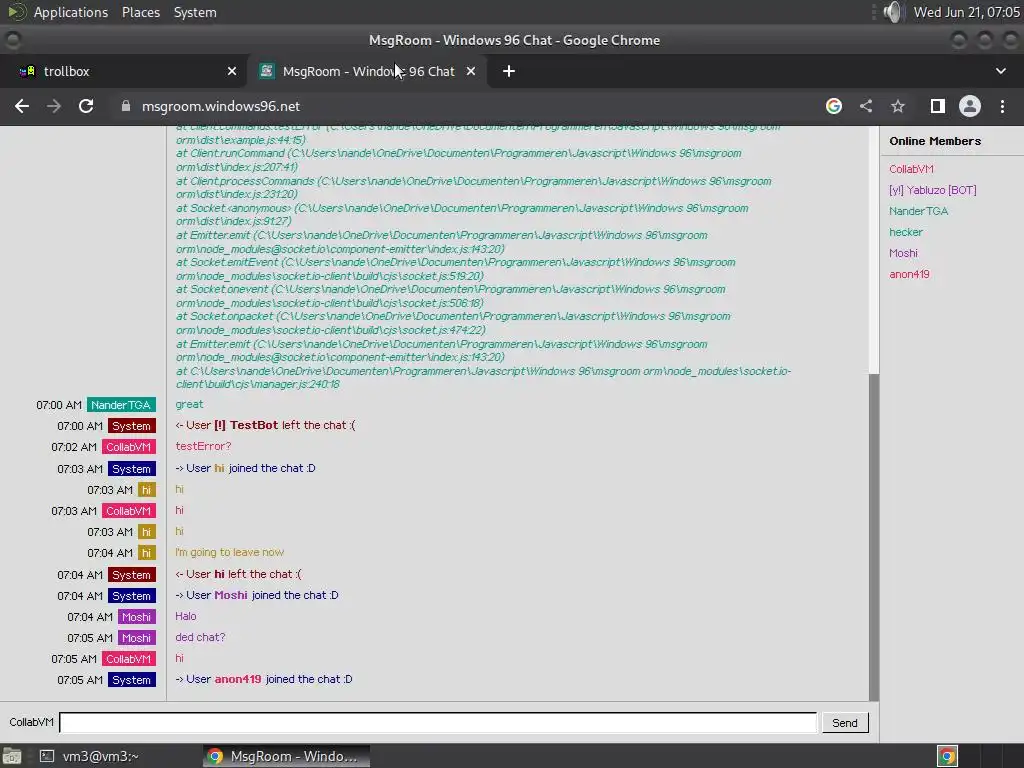Open the Chrome profile avatar
1024x768 pixels.
tap(969, 106)
